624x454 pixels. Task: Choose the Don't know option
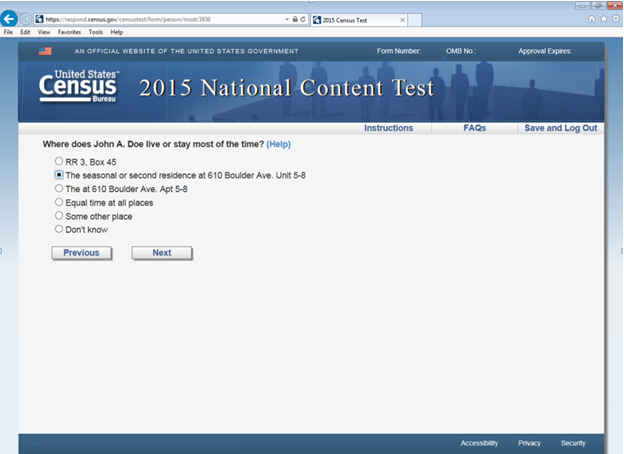coord(59,229)
